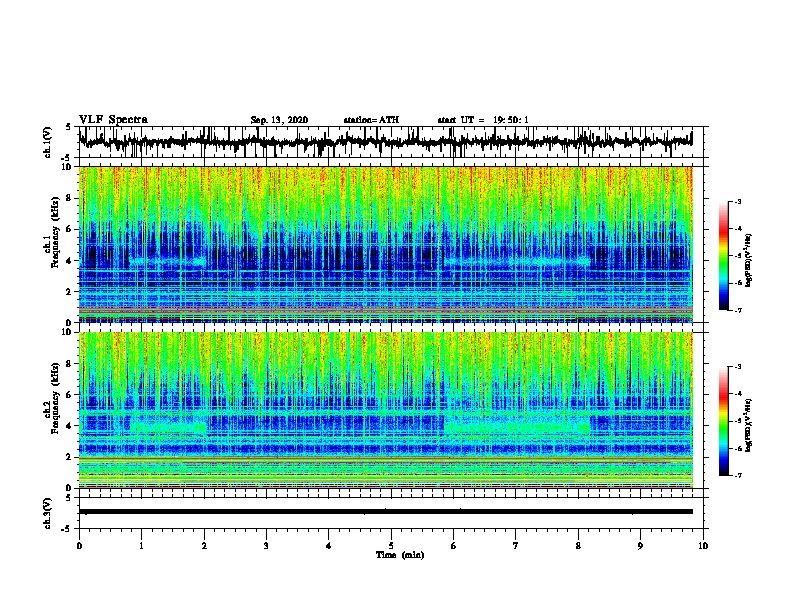Image resolution: width=792 pixels, height=612 pixels.
Task: Click the ch.1 spectrogram color bar
Action: click(x=724, y=256)
